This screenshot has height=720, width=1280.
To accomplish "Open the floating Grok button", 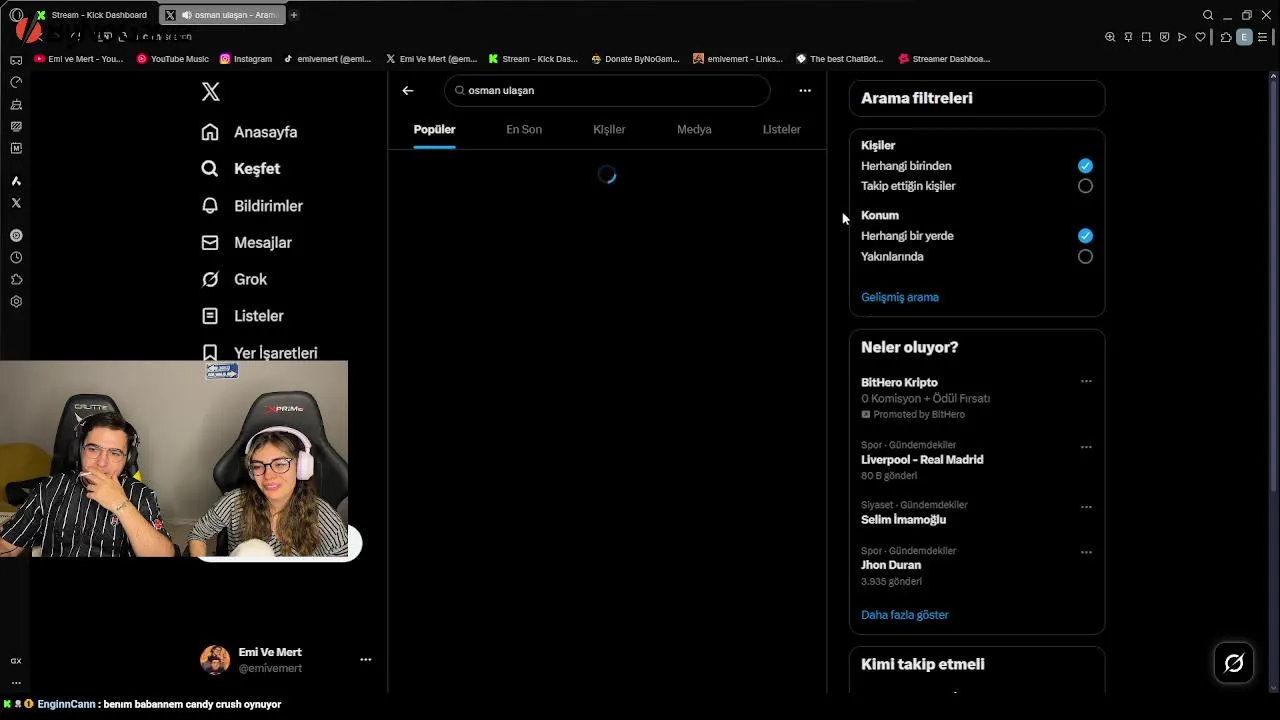I will pyautogui.click(x=1234, y=663).
